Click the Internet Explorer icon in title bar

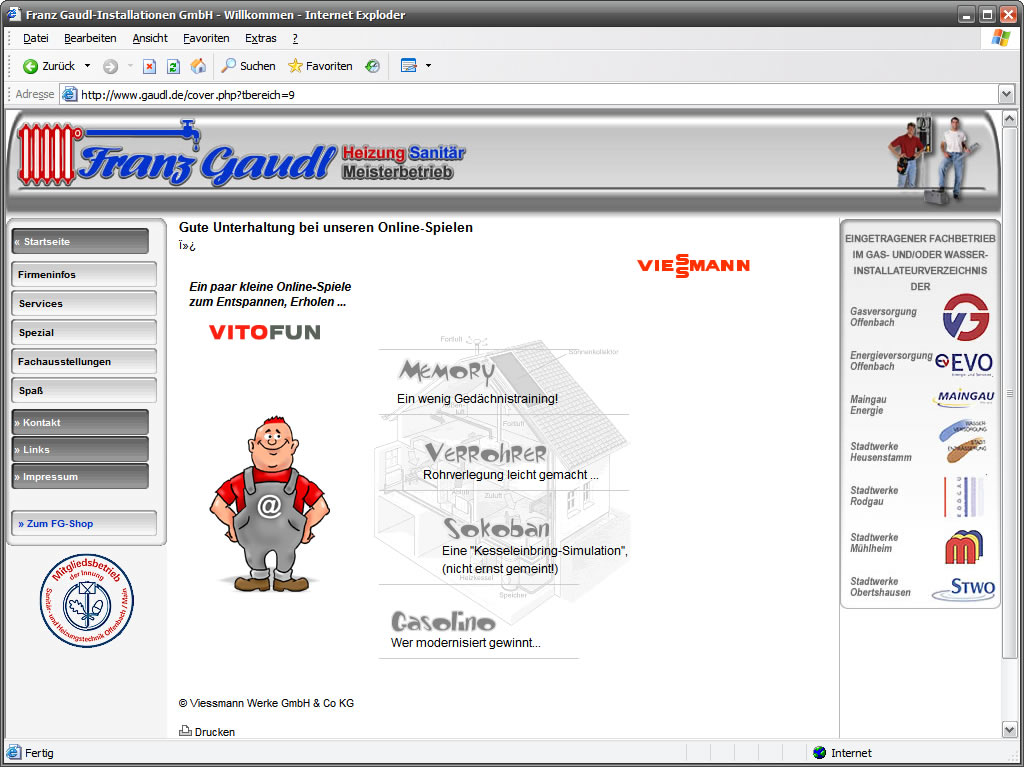pyautogui.click(x=14, y=14)
